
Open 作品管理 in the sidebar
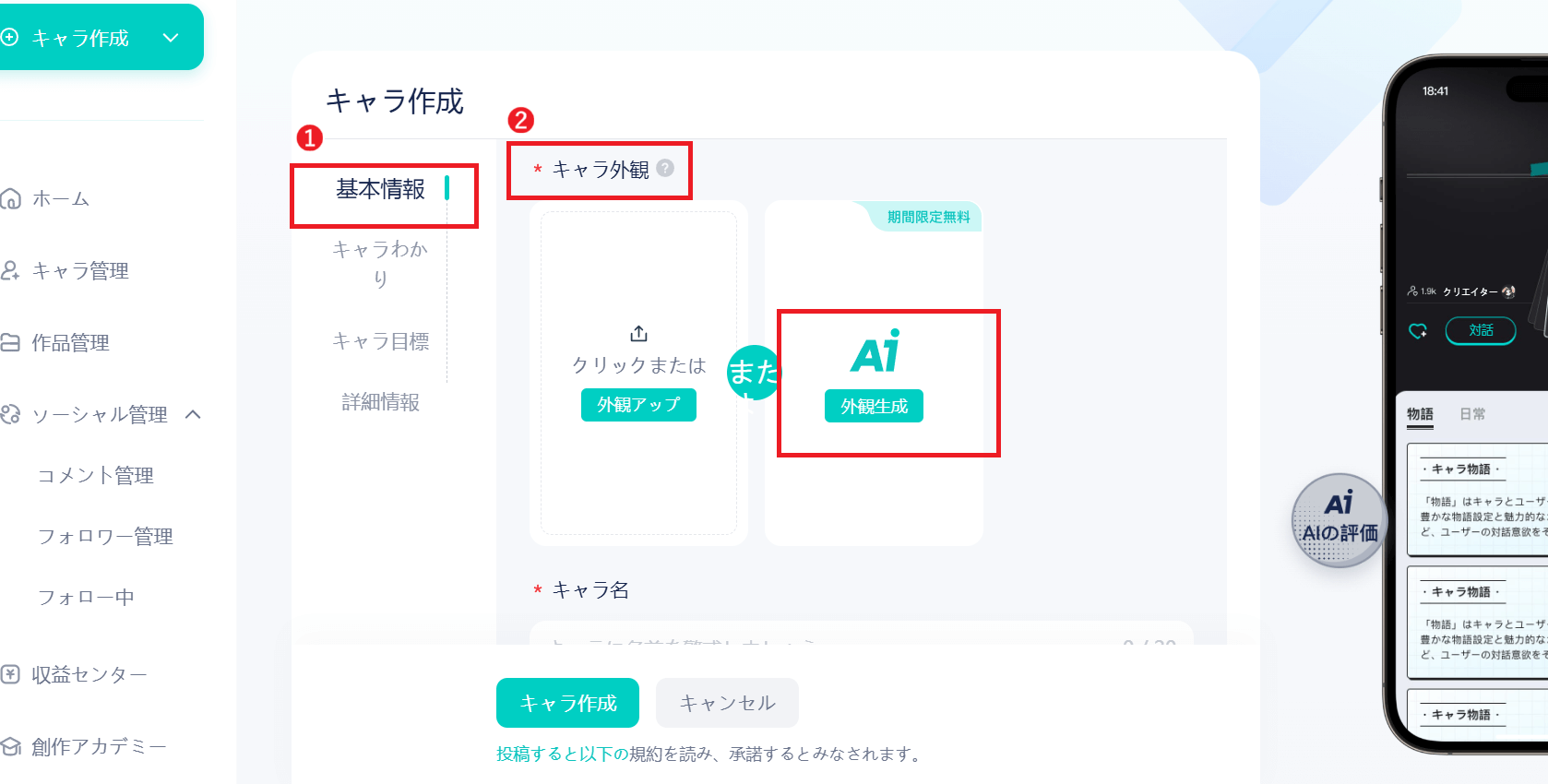pos(70,343)
